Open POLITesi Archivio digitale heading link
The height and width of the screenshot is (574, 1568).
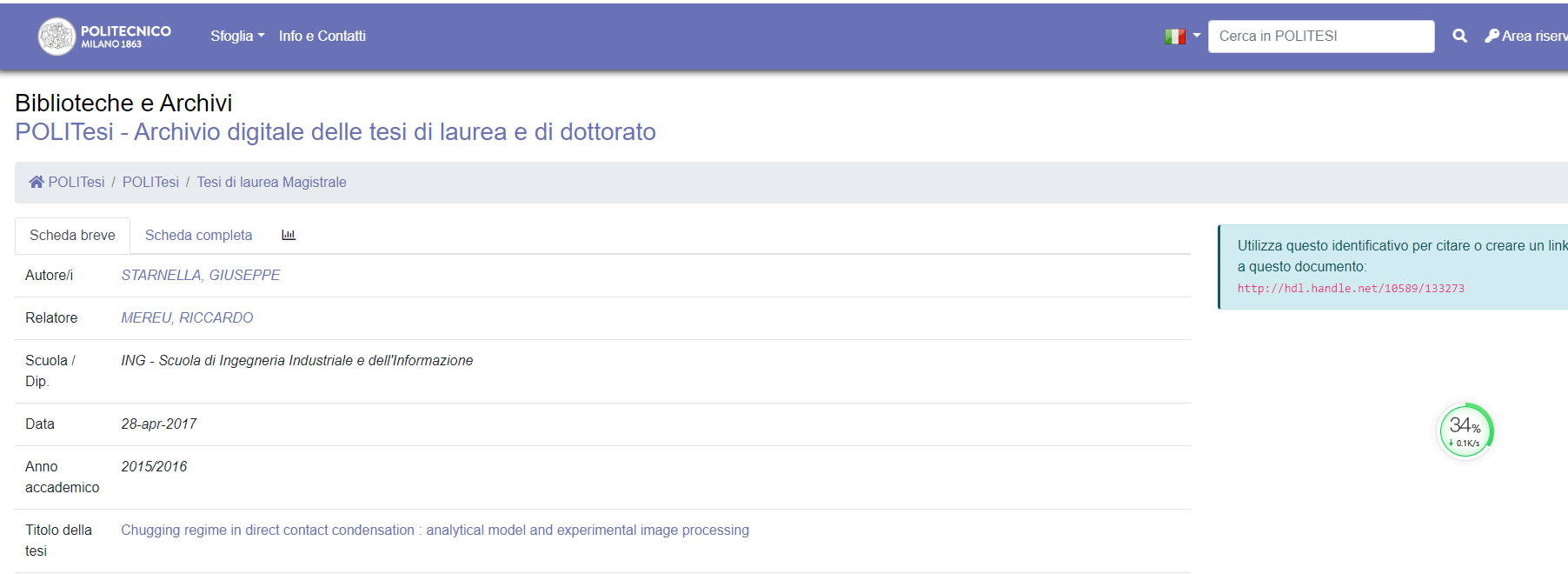point(335,131)
